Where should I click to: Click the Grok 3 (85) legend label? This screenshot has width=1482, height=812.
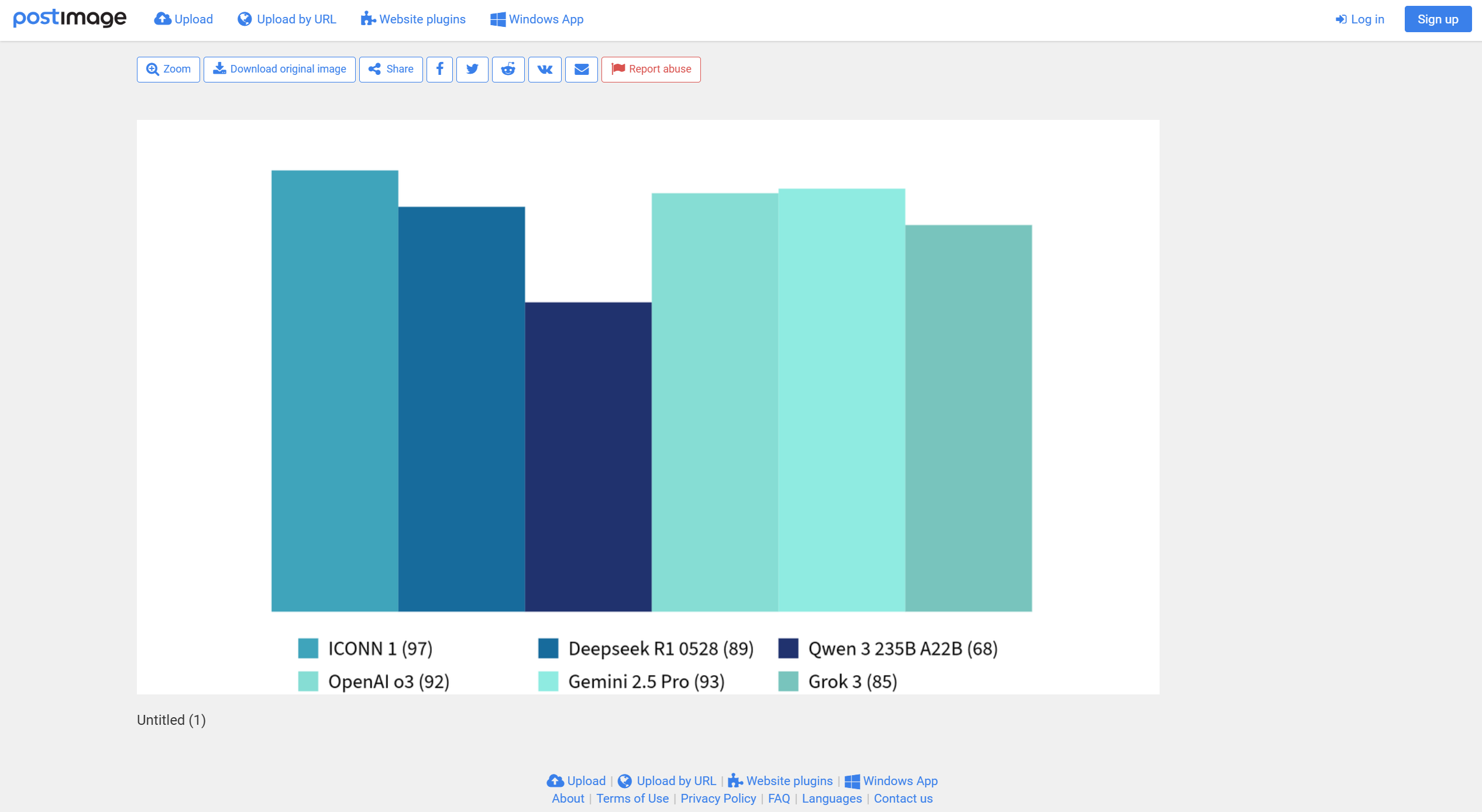(x=853, y=682)
